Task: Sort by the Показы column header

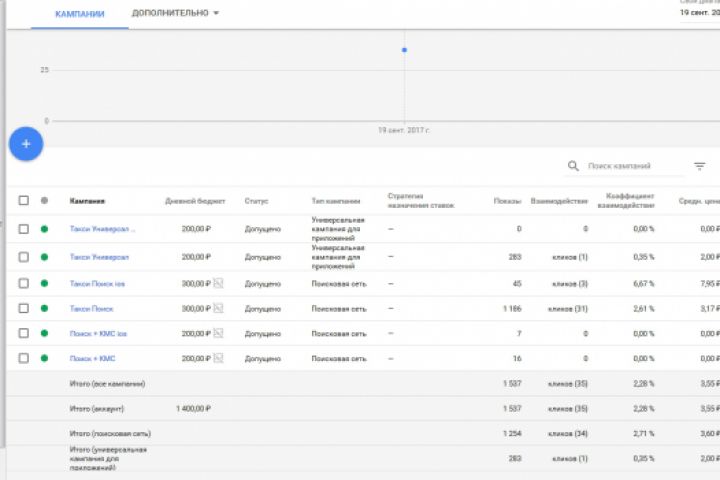Action: (507, 201)
